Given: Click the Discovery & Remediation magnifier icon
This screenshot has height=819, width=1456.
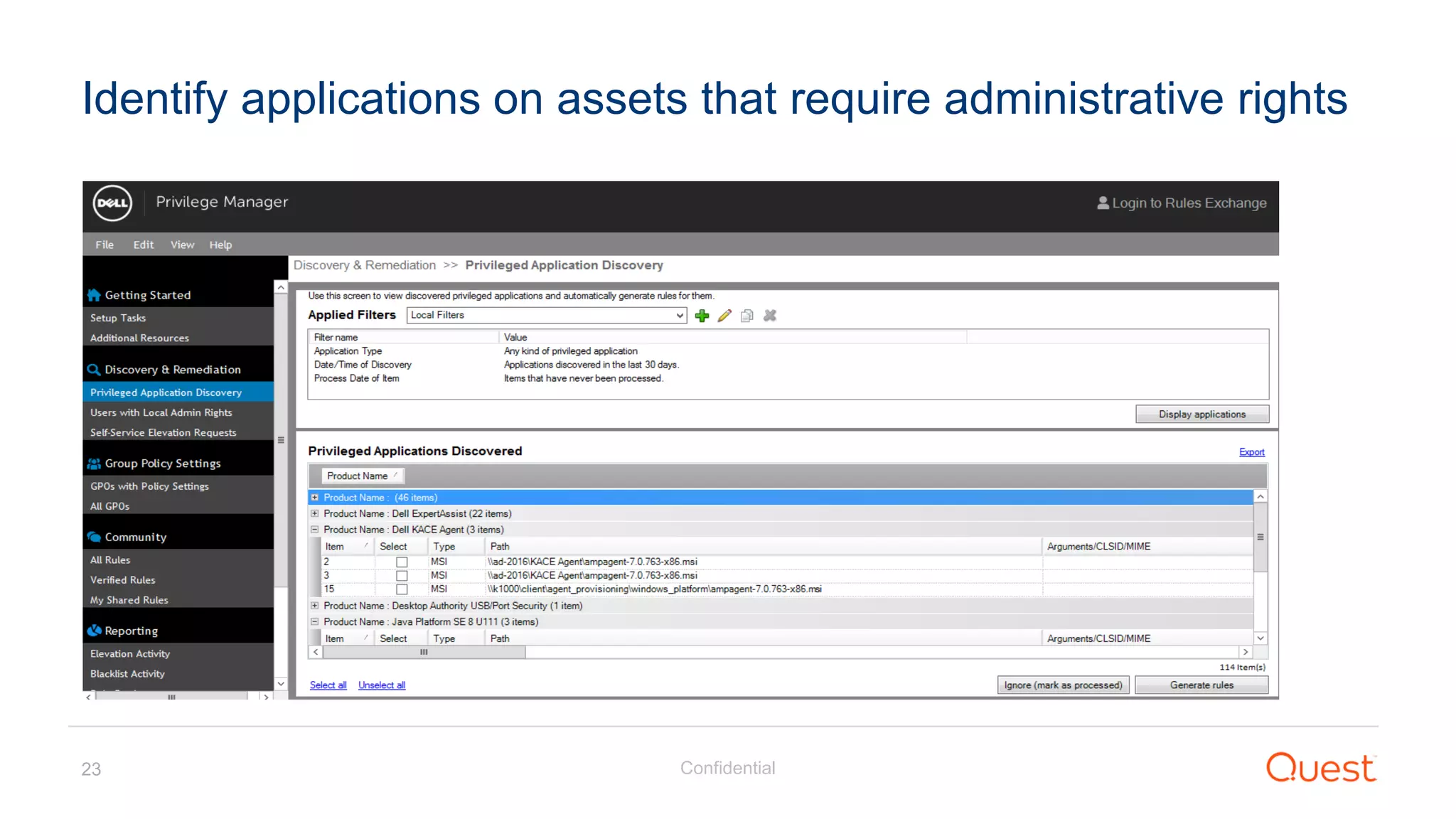Looking at the screenshot, I should 94,370.
